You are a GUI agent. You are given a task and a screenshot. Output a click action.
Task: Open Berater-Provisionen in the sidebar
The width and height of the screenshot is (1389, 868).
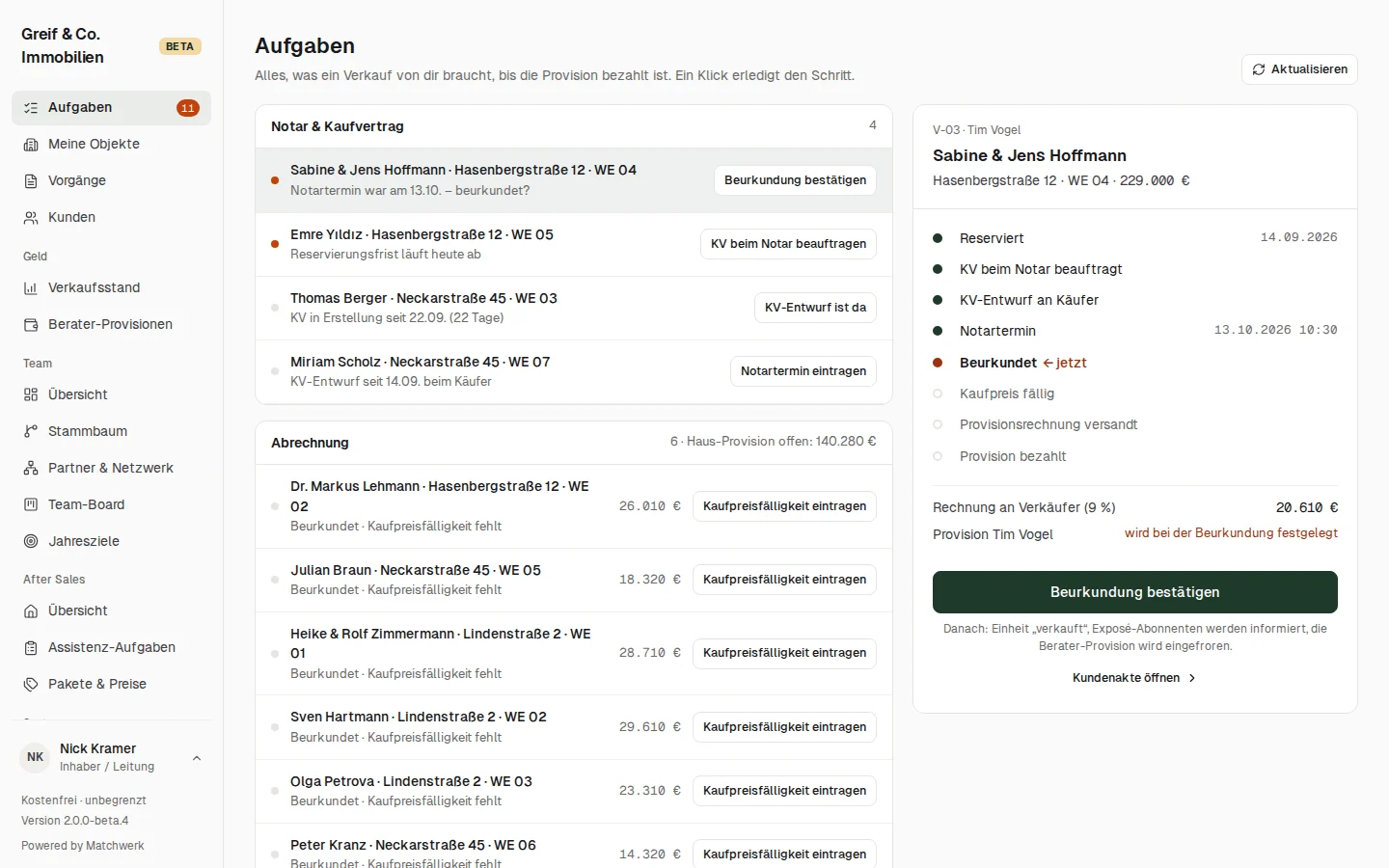pyautogui.click(x=111, y=325)
